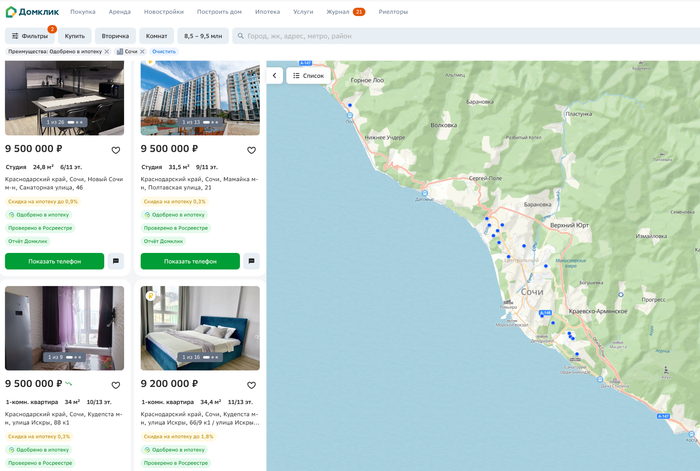Open the Фильтры panel

pyautogui.click(x=30, y=36)
